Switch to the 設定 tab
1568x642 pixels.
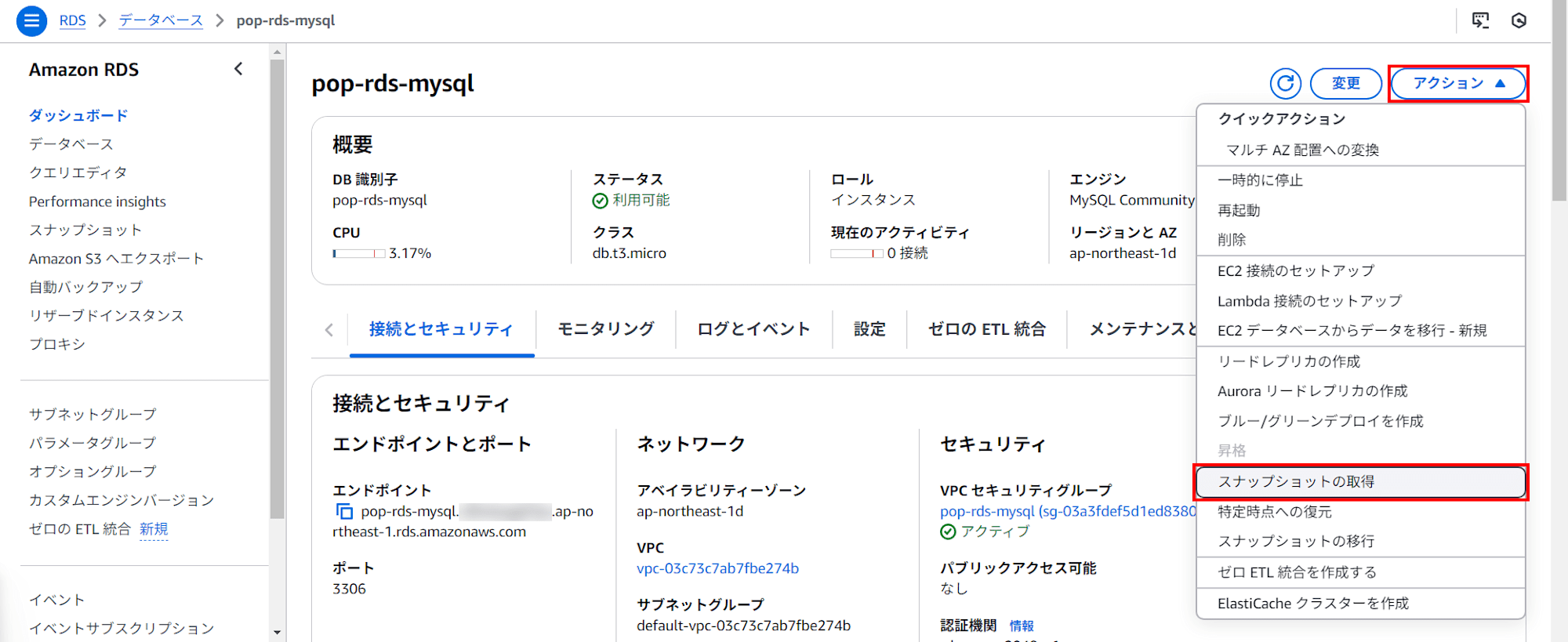(869, 329)
